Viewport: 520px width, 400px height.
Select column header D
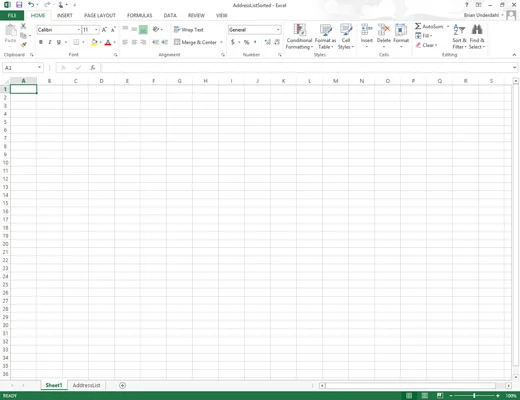point(101,81)
